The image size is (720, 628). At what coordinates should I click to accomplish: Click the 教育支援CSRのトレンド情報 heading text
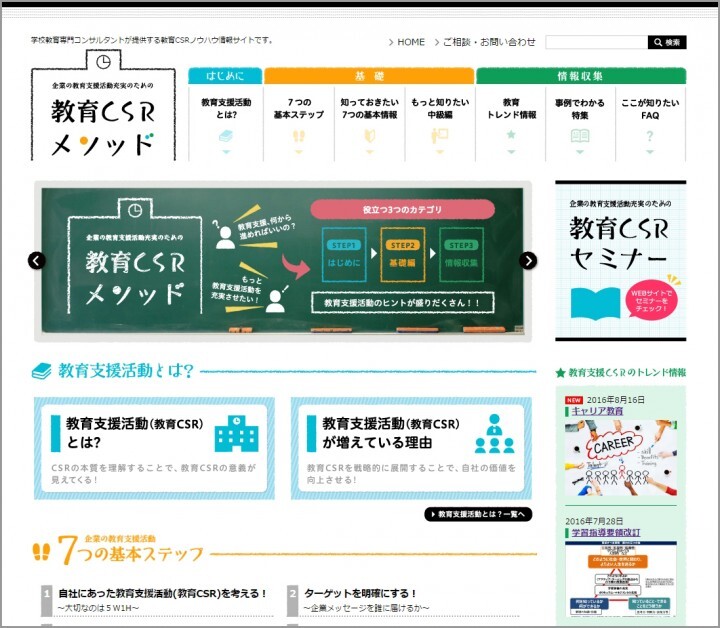point(627,373)
